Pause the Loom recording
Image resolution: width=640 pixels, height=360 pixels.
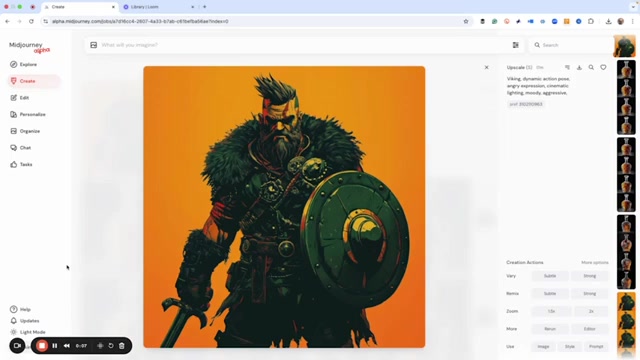[55, 346]
